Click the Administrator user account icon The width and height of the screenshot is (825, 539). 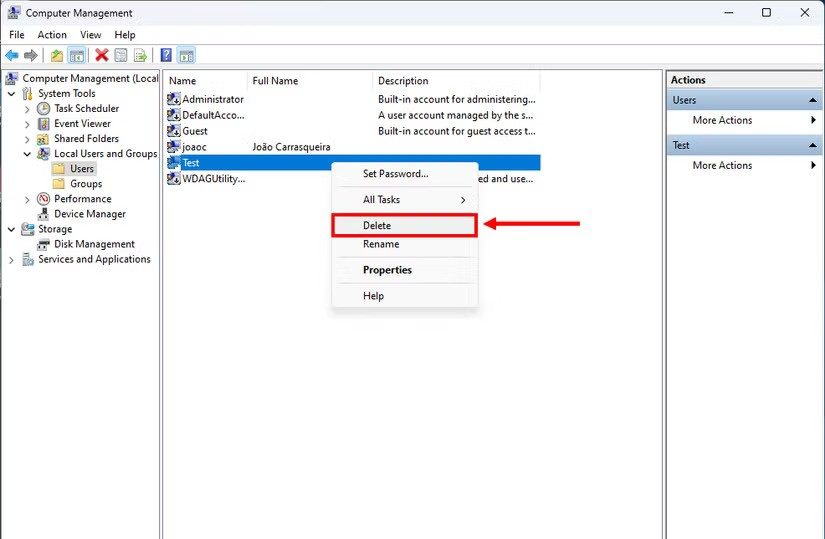(x=174, y=99)
